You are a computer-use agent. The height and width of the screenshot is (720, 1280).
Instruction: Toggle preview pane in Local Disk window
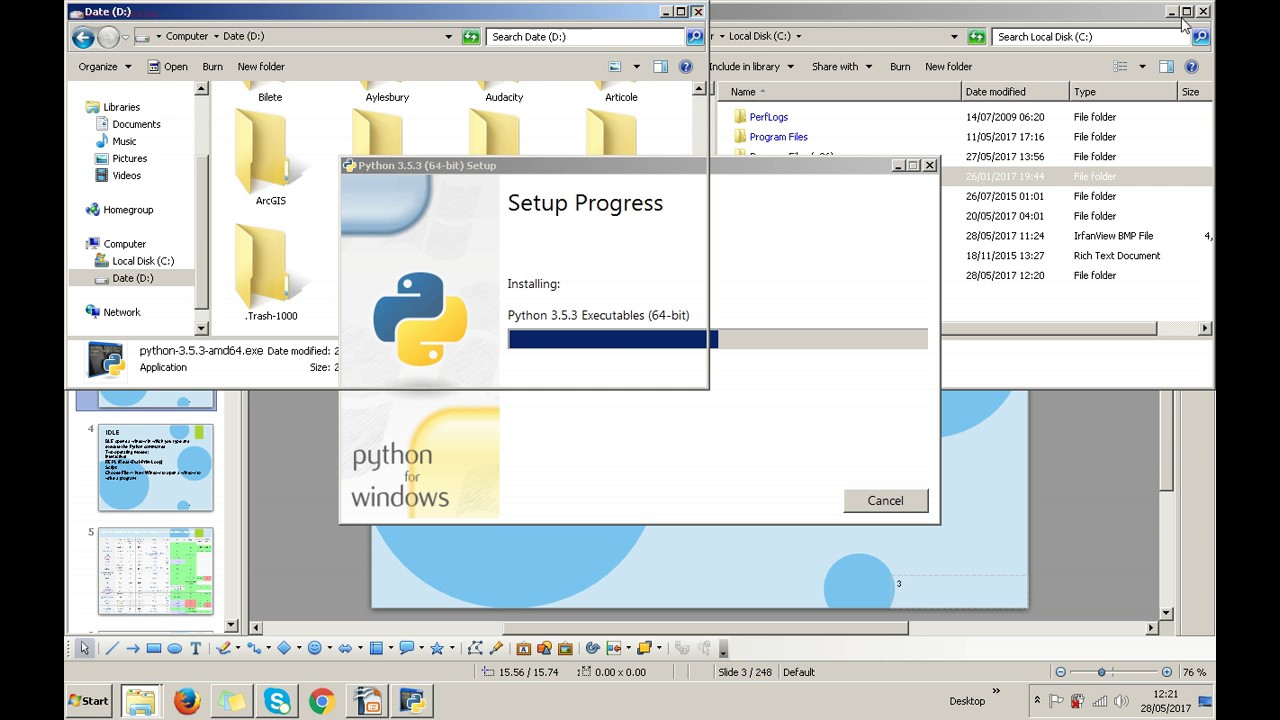click(1166, 67)
